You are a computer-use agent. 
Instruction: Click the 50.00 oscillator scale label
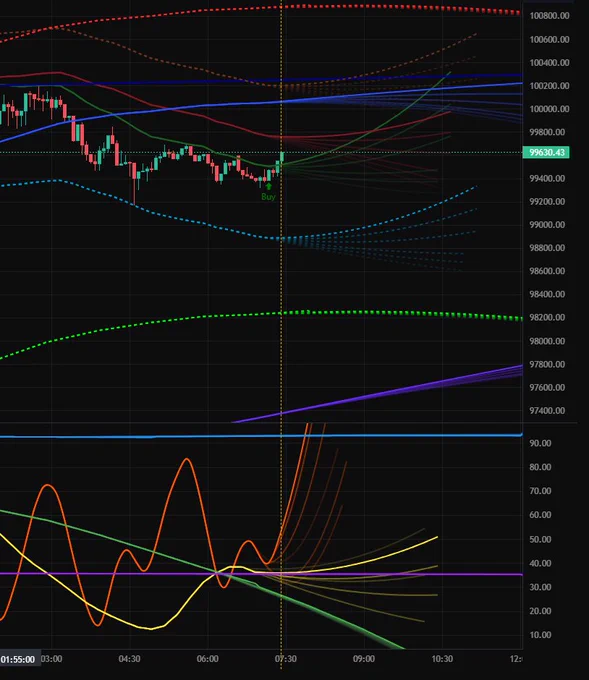(x=540, y=539)
